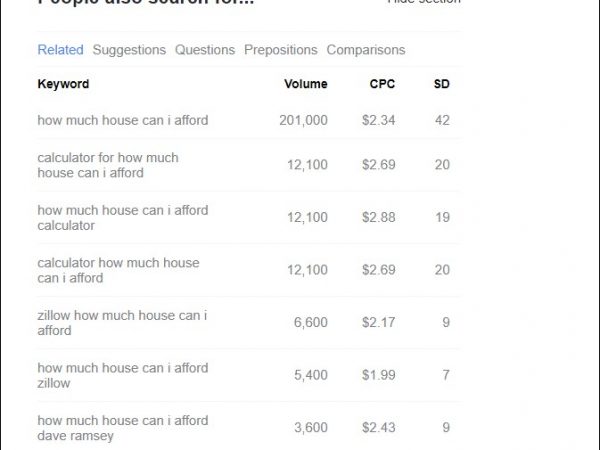Open 'zillow how much house can i afford' keyword
The image size is (600, 450).
[x=122, y=323]
